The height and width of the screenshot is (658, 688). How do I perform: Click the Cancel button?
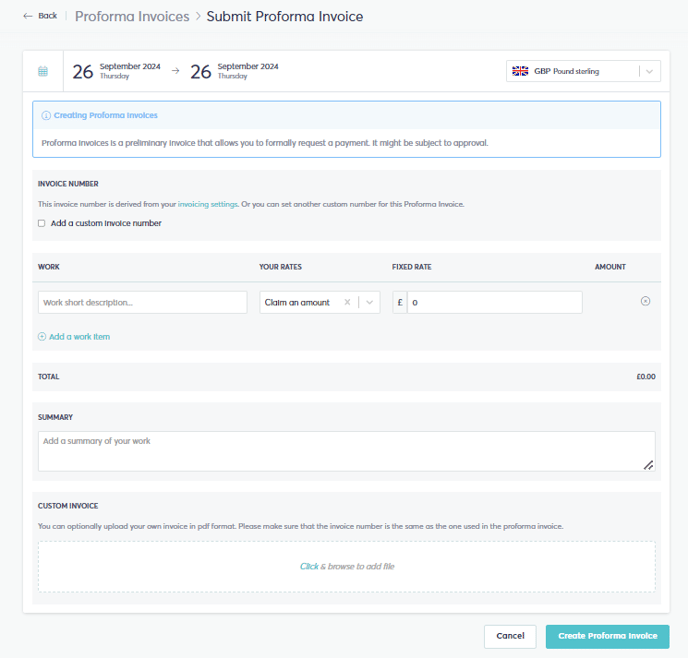pyautogui.click(x=510, y=636)
